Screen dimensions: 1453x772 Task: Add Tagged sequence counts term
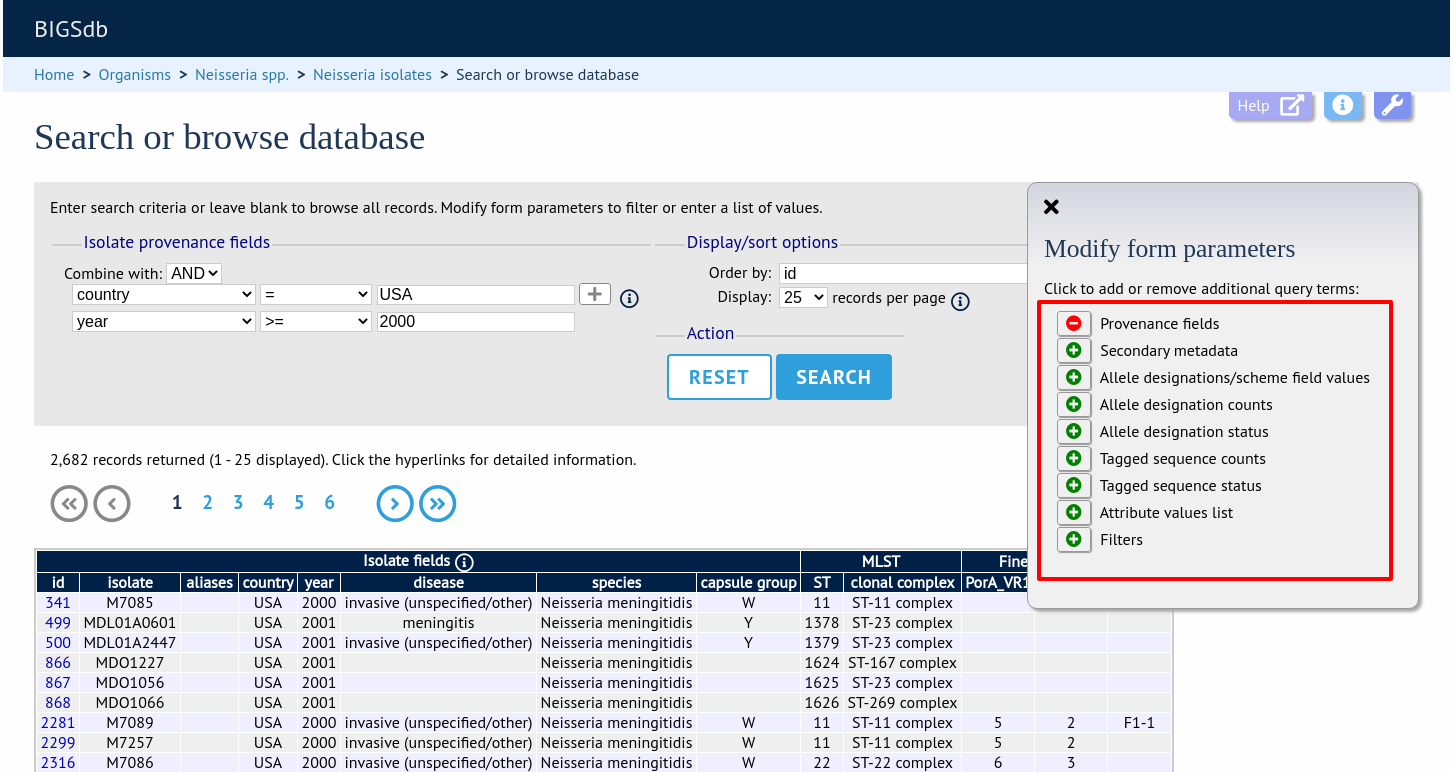click(1074, 458)
